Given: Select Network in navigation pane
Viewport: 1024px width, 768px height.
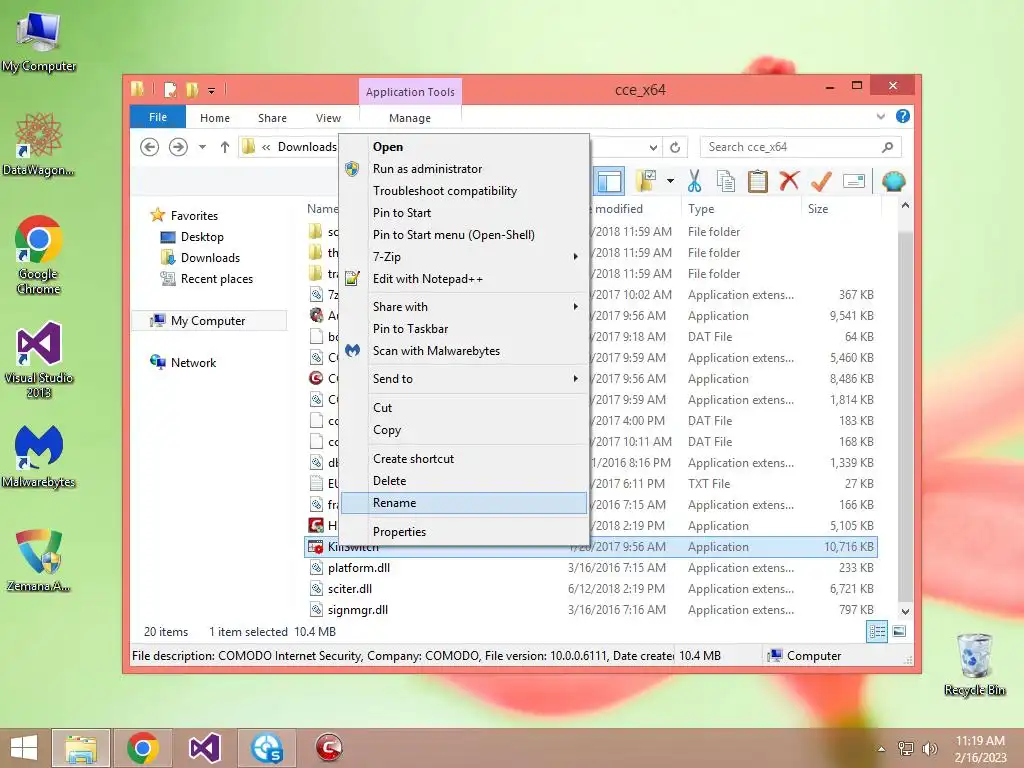Looking at the screenshot, I should point(193,362).
